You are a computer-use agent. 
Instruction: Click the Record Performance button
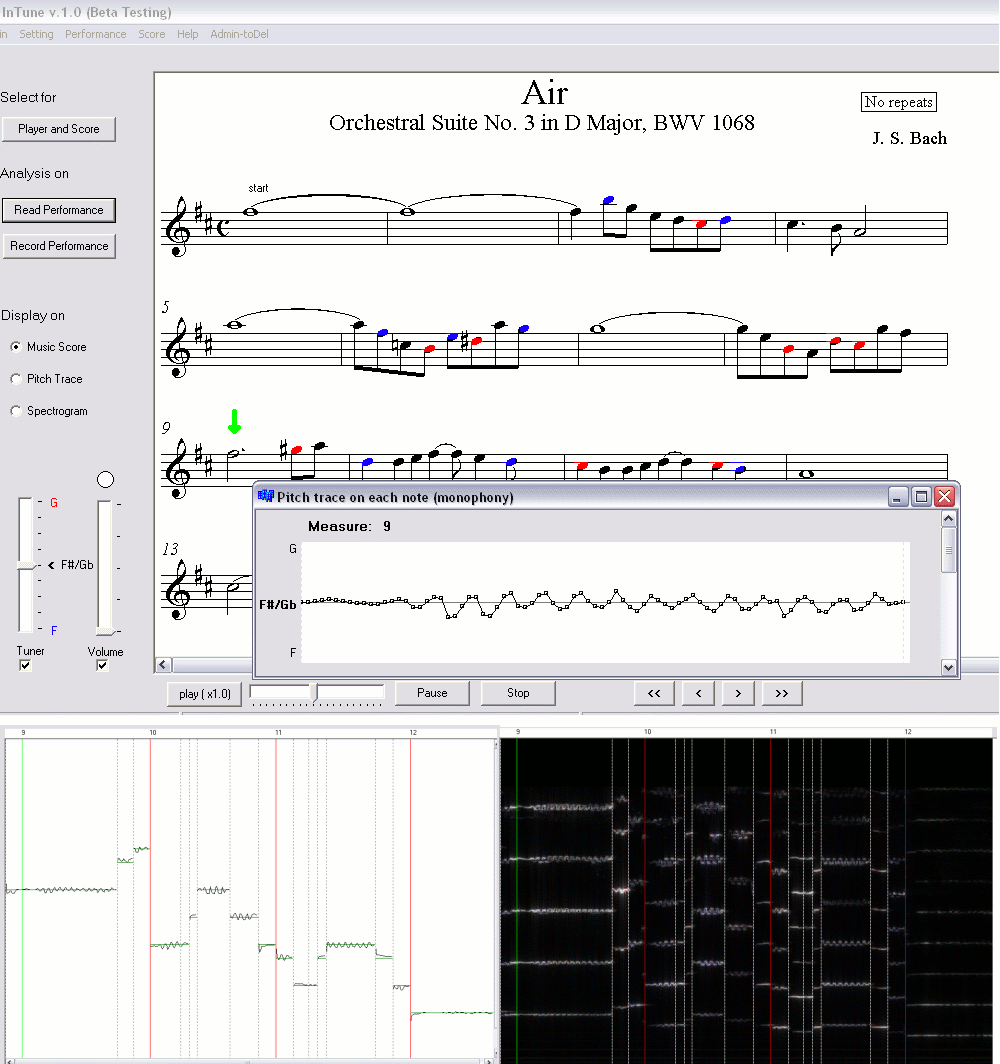59,246
